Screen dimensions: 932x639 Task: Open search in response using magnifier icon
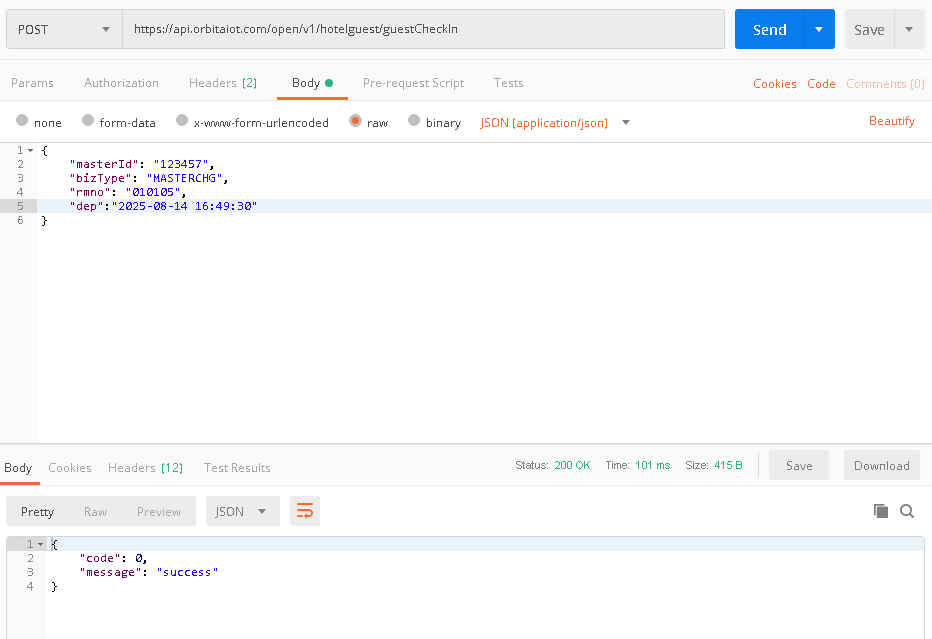pos(907,511)
